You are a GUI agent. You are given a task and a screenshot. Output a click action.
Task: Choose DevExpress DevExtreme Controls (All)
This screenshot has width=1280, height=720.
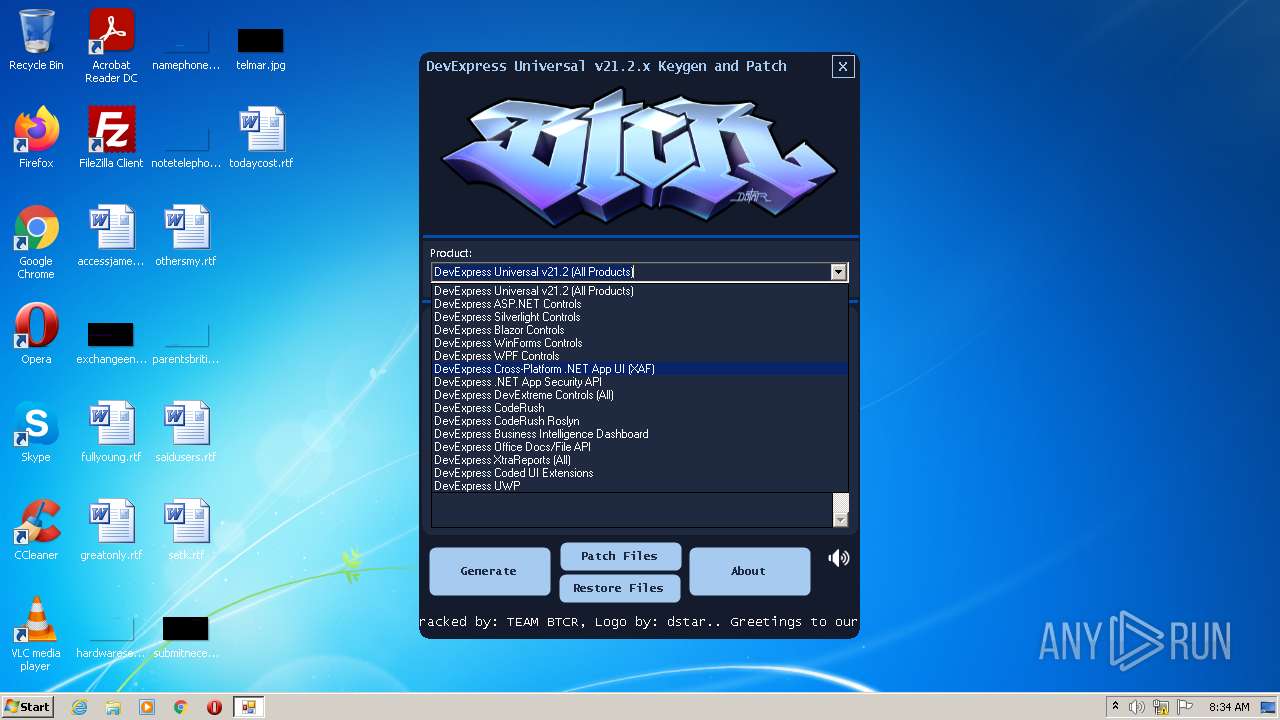(639, 395)
